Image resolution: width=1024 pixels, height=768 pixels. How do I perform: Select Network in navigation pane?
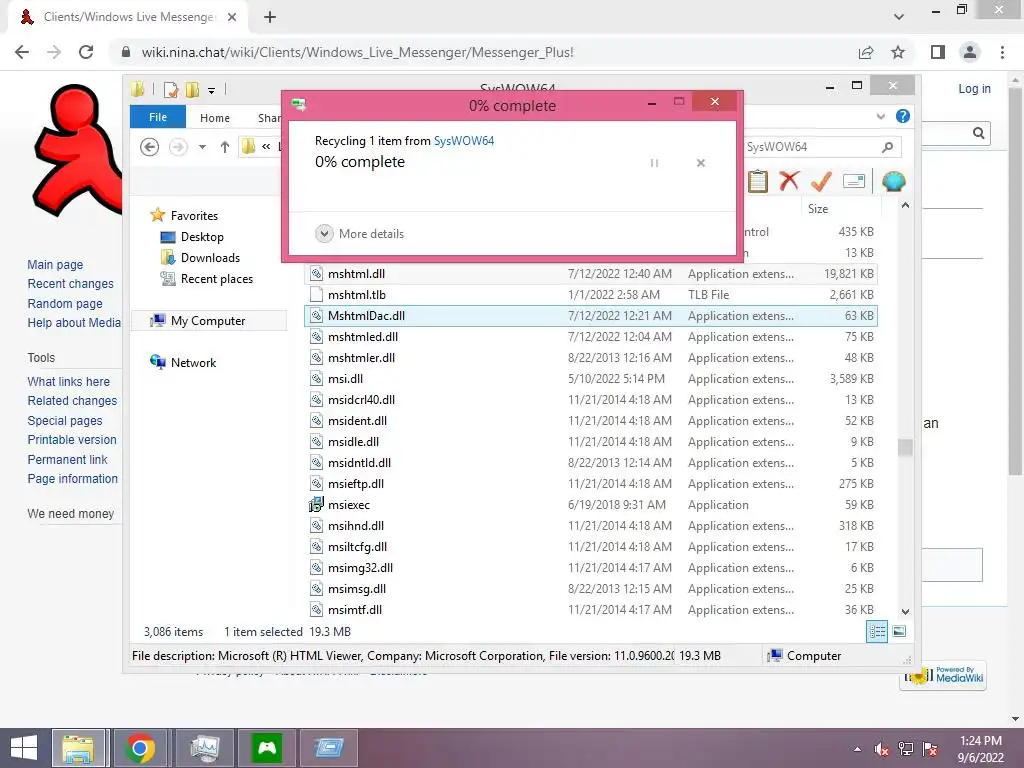(193, 362)
